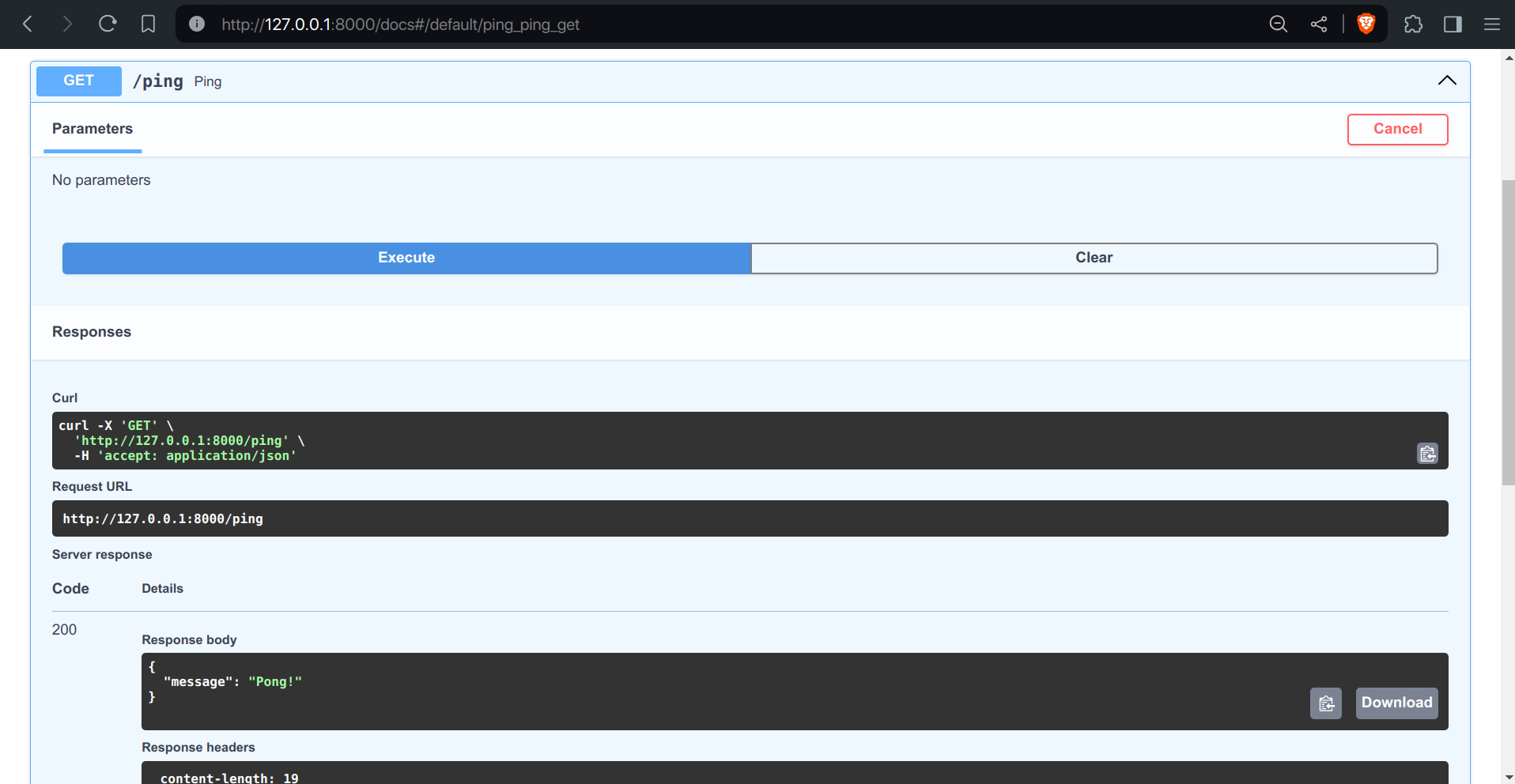The width and height of the screenshot is (1515, 784).
Task: Bookmark this page via the bookmark icon
Action: click(x=148, y=24)
